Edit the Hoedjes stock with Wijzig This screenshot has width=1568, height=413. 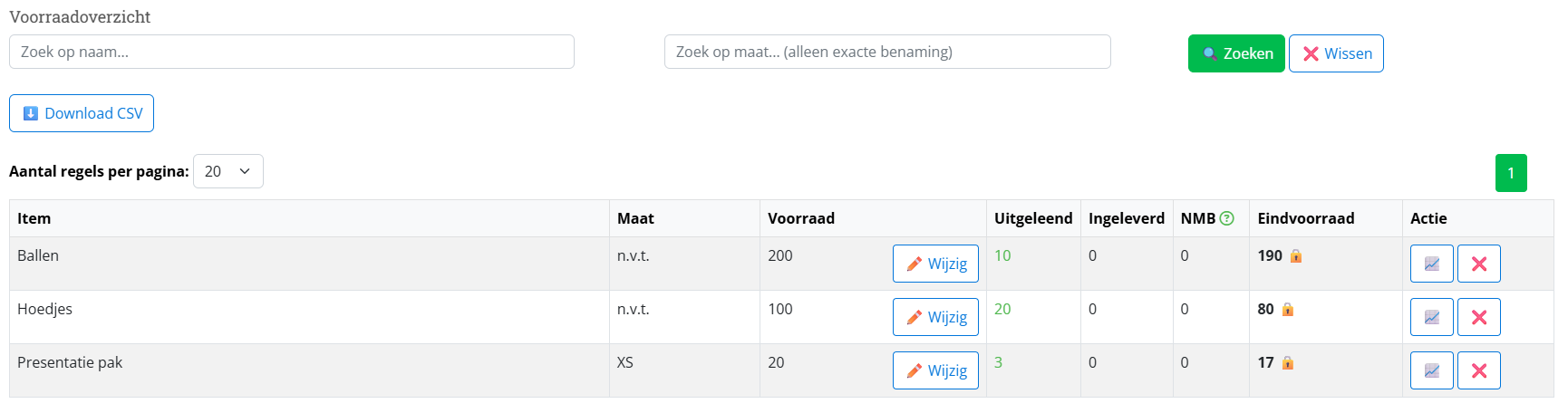(935, 317)
